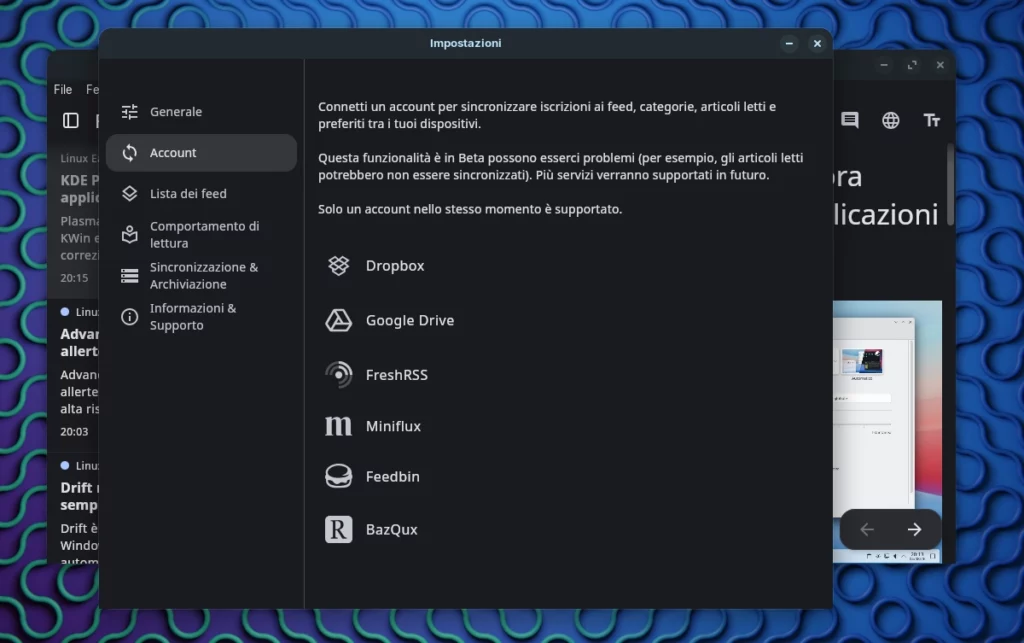Image resolution: width=1024 pixels, height=643 pixels.
Task: Open Sincronizzazione & Archiviazione section
Action: pos(201,275)
